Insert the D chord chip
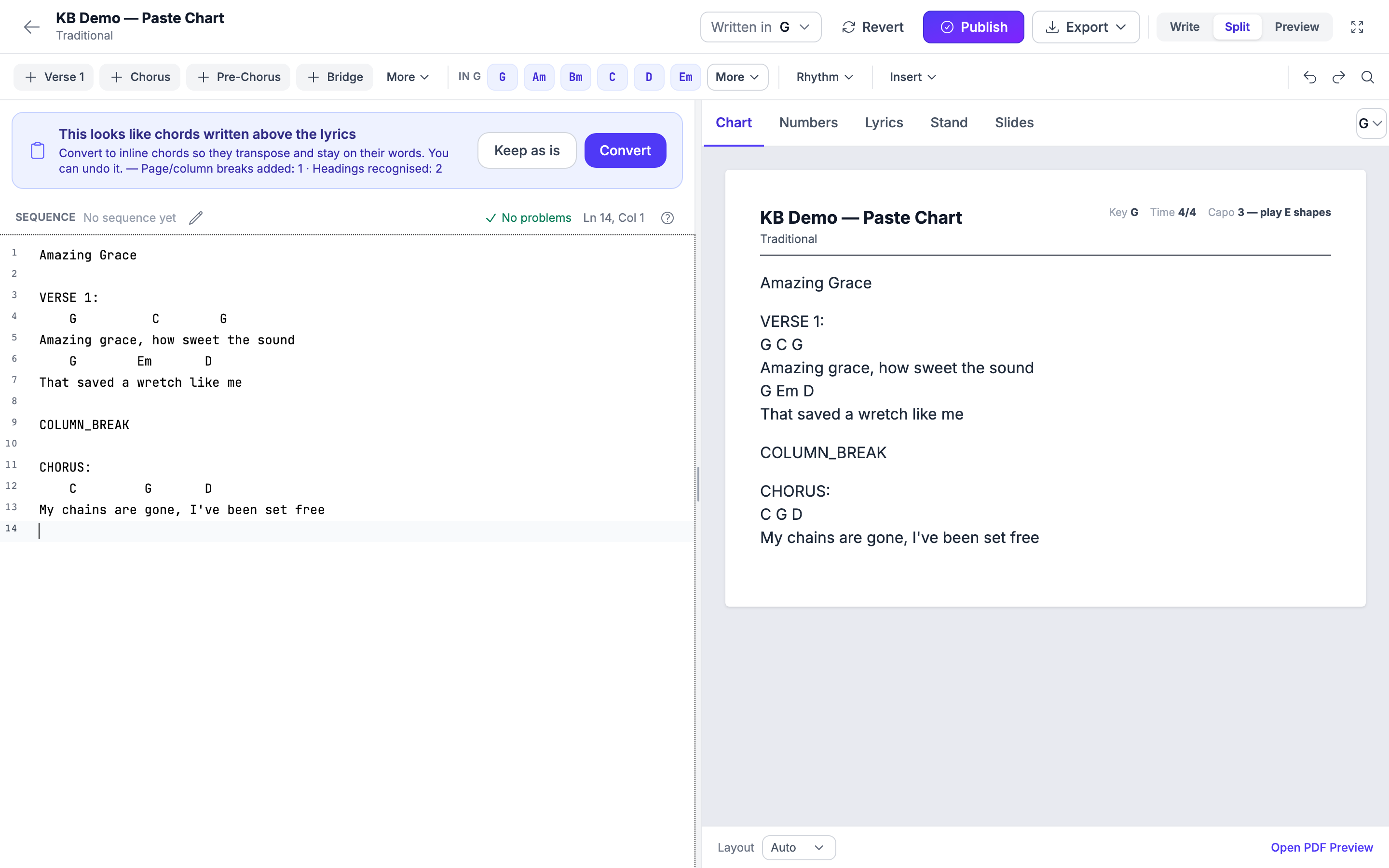This screenshot has width=1389, height=868. 649,77
